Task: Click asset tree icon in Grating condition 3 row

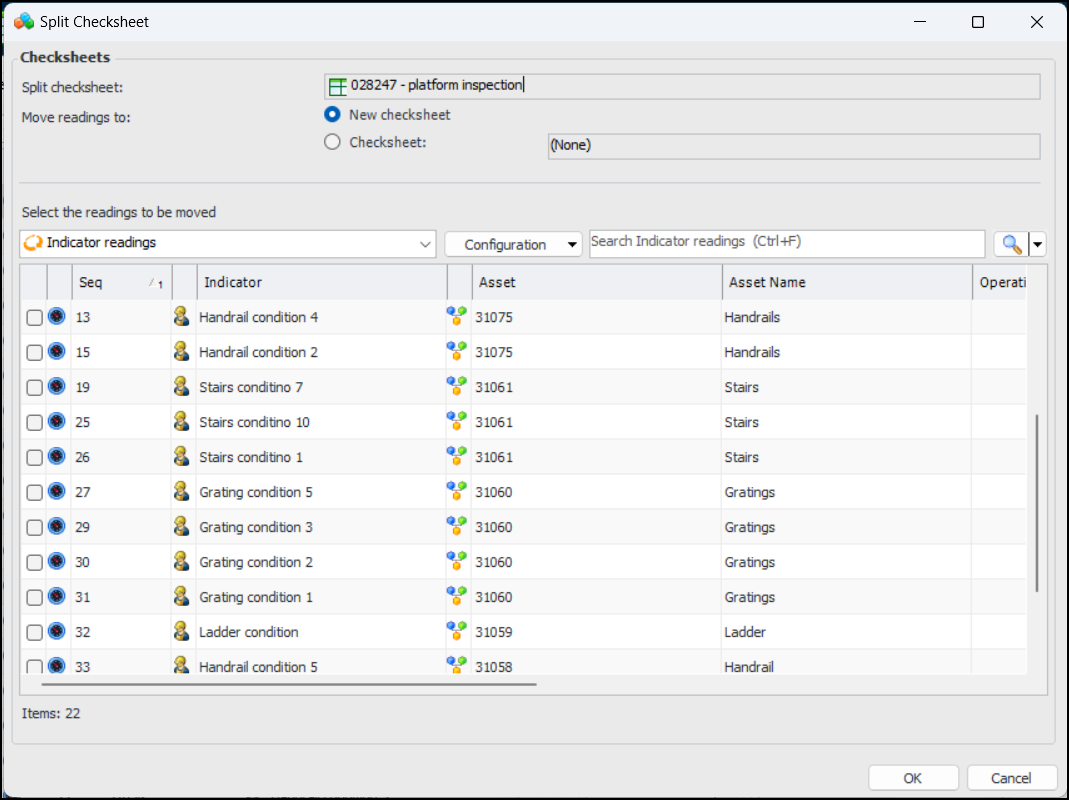Action: 457,527
